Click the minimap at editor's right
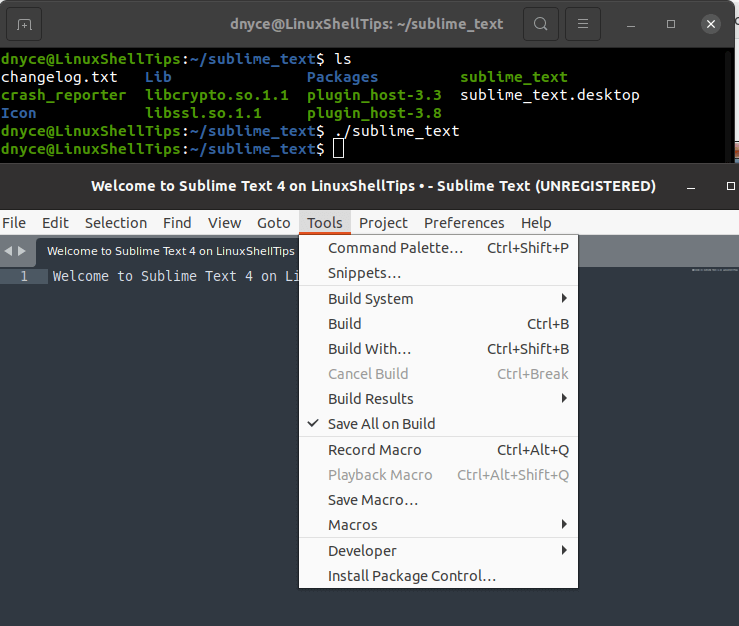The height and width of the screenshot is (626, 739). point(714,270)
